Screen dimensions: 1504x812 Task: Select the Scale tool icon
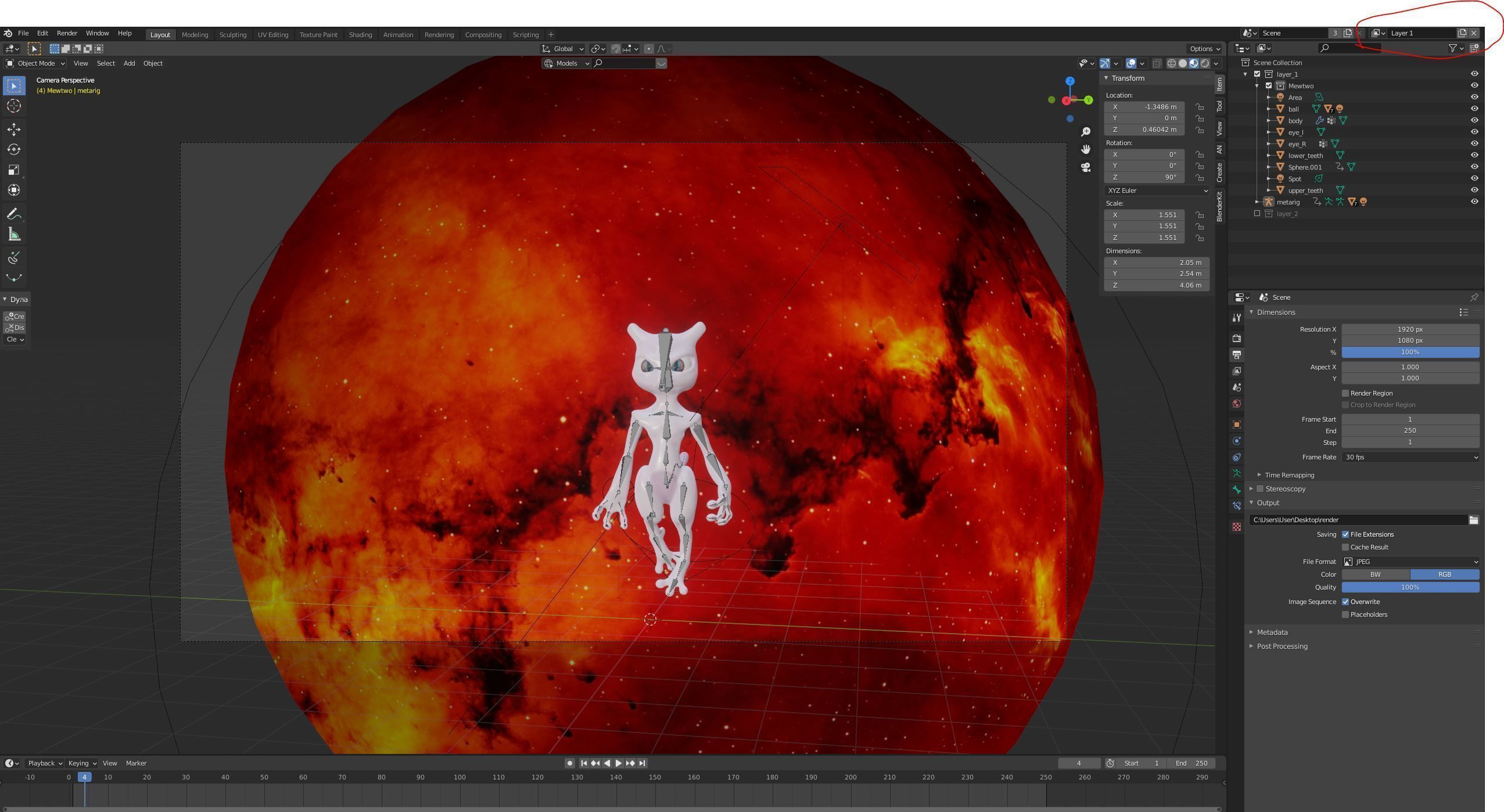(x=14, y=170)
